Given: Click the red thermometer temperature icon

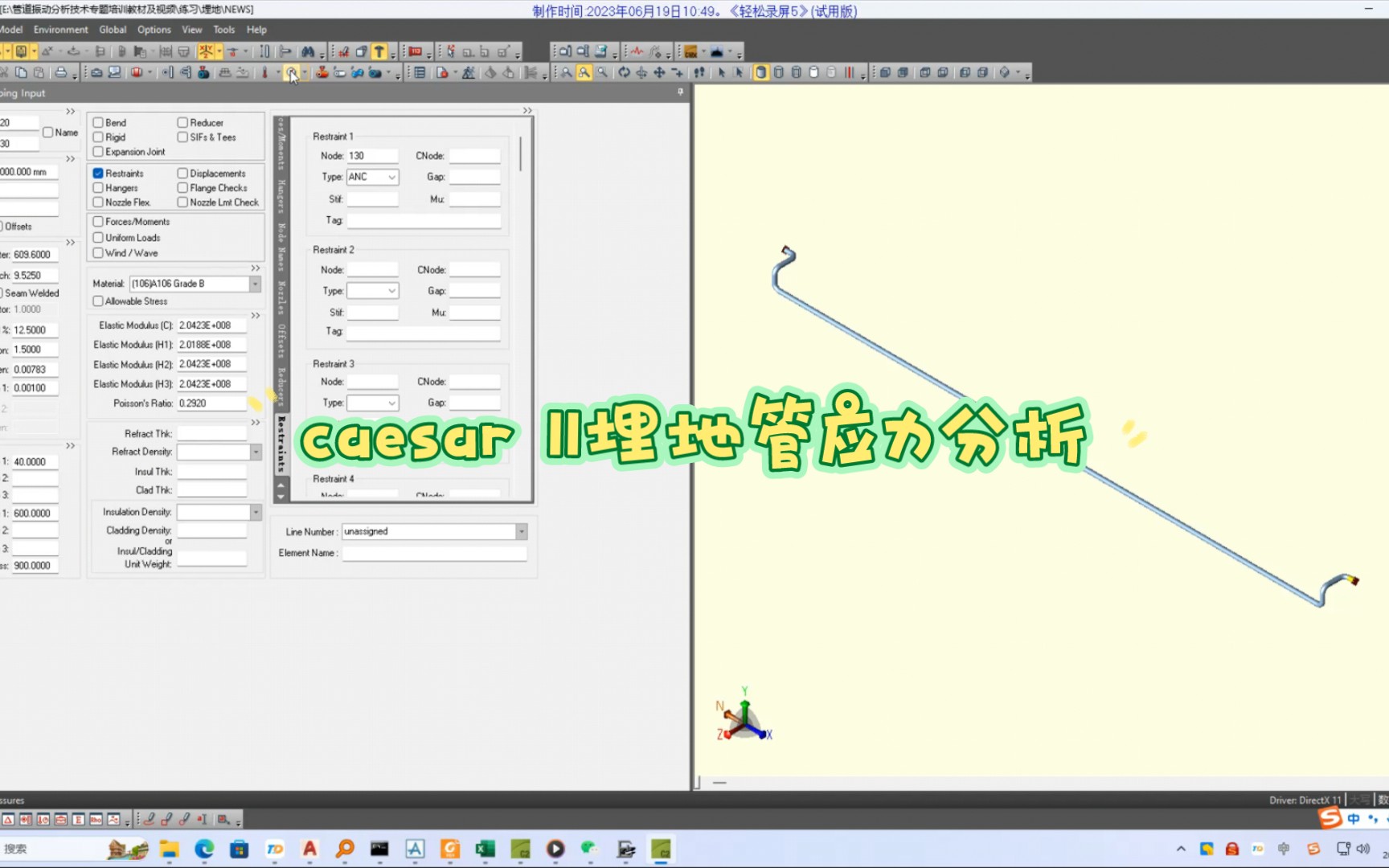Looking at the screenshot, I should pyautogui.click(x=264, y=73).
